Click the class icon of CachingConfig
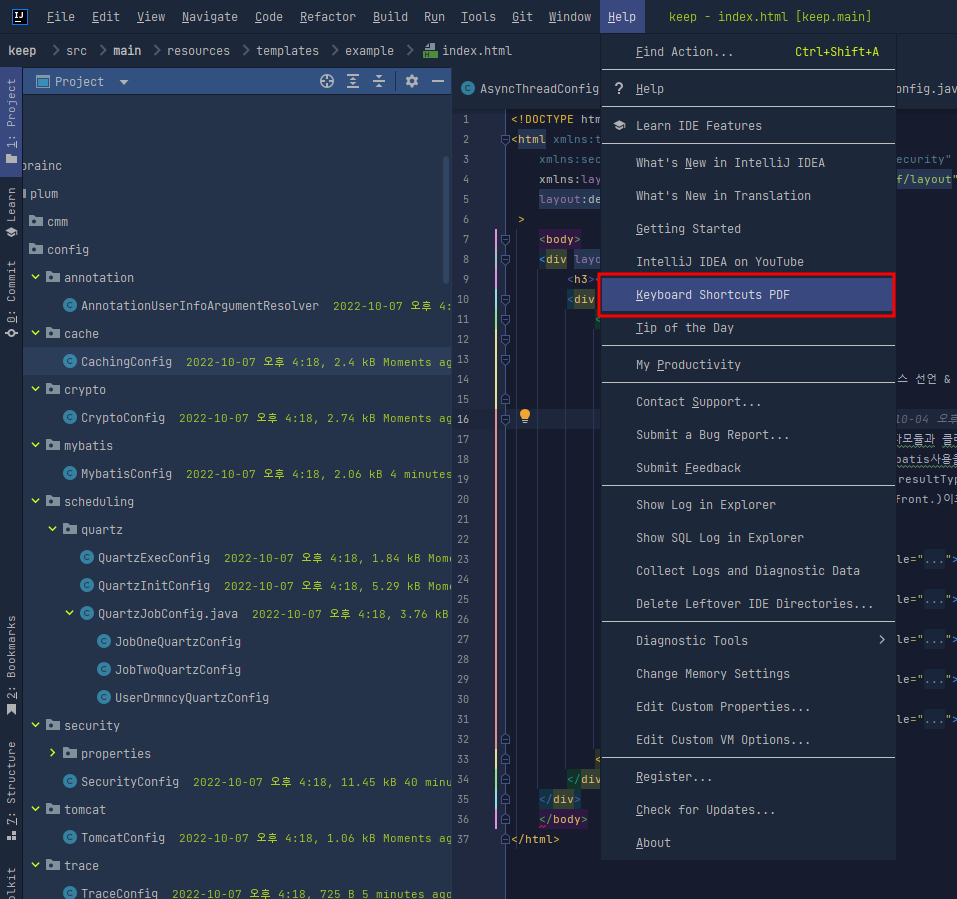The image size is (957, 899). [x=70, y=361]
